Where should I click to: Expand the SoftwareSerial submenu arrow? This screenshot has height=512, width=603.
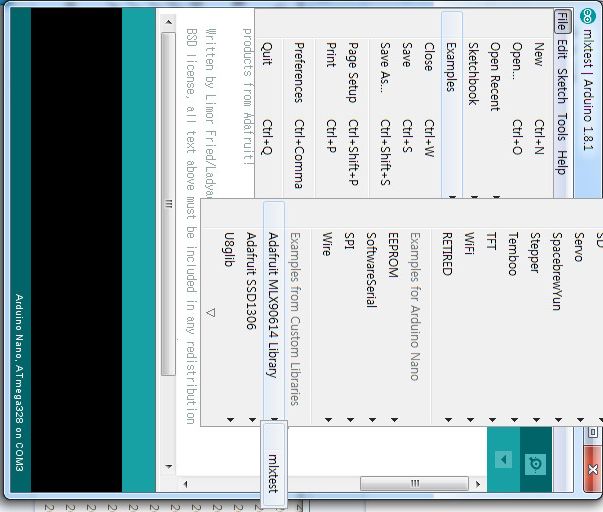click(x=372, y=420)
